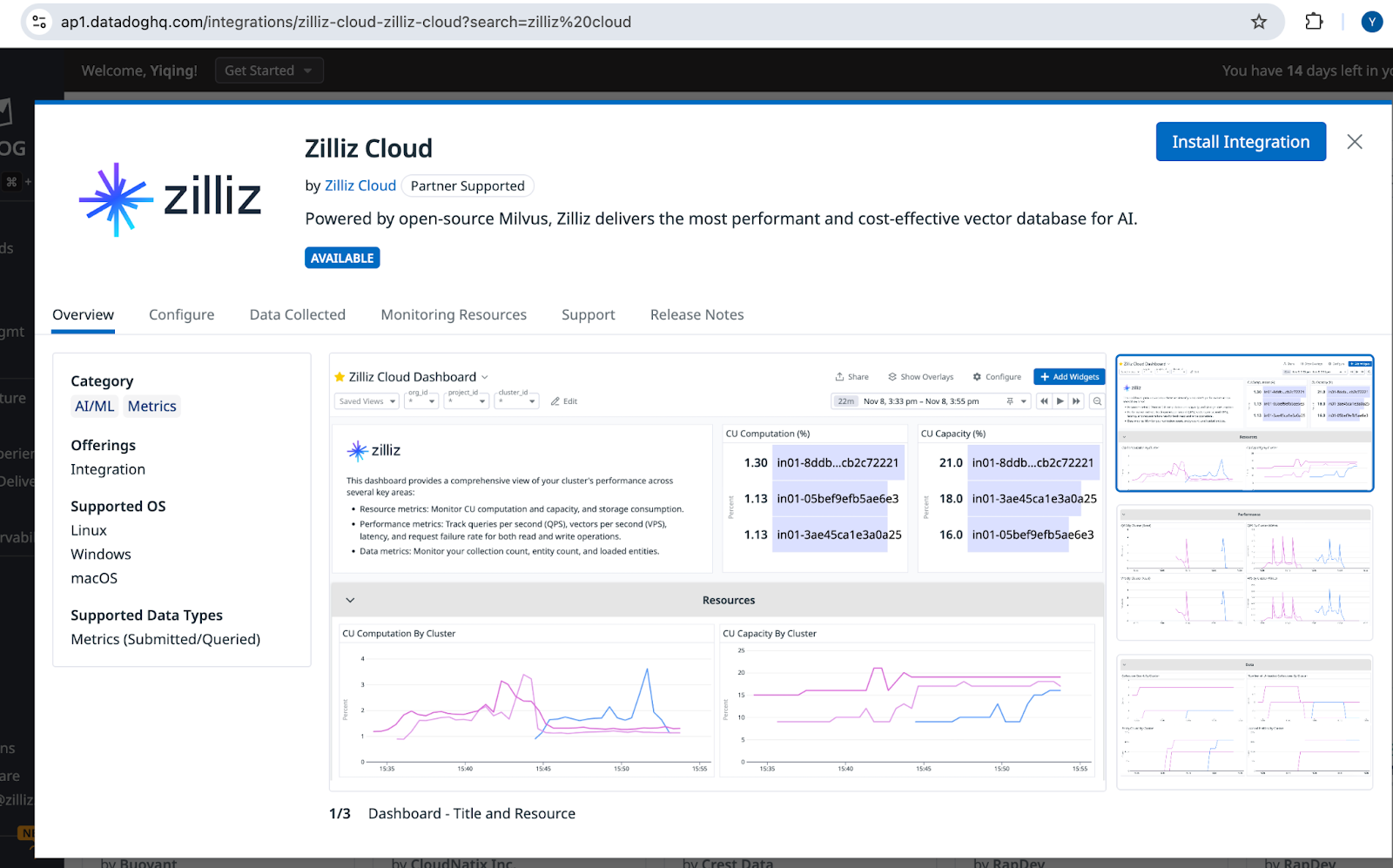Click the browser bookmark star in the address bar
This screenshot has width=1393, height=868.
tap(1258, 22)
